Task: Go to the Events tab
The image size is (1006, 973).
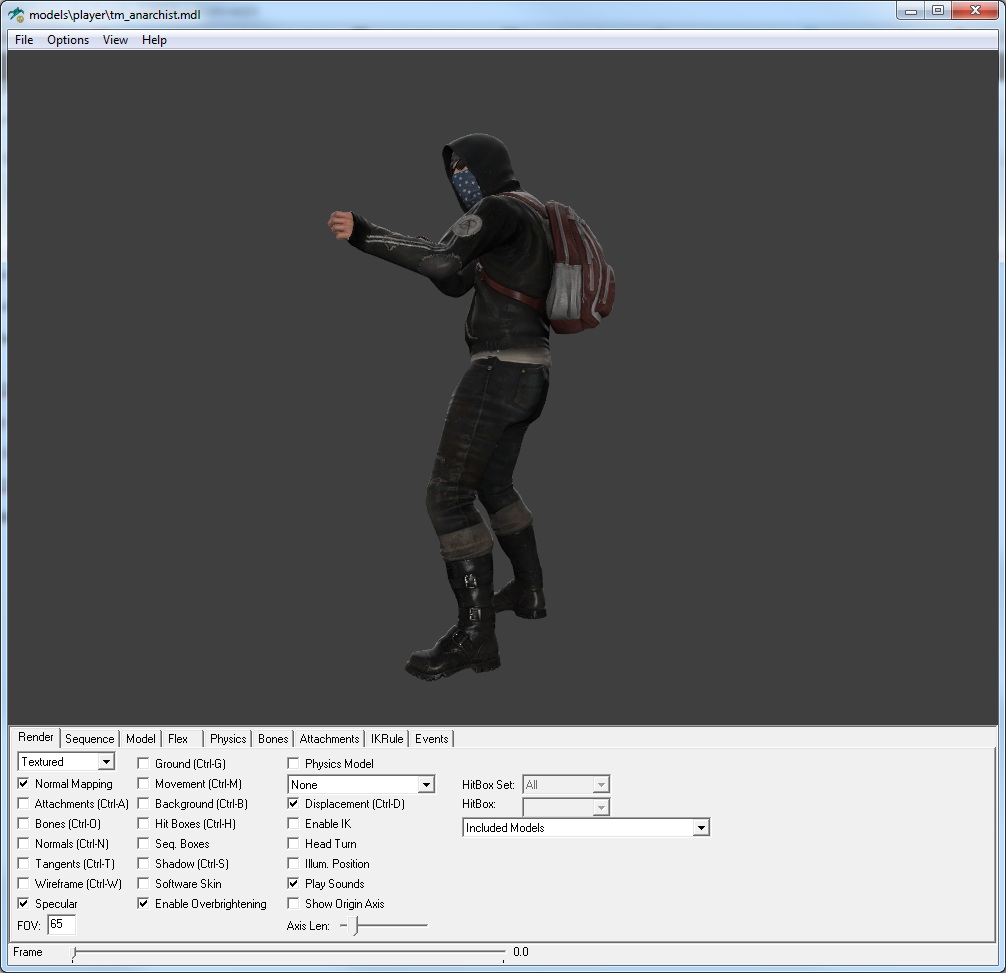Action: [431, 739]
